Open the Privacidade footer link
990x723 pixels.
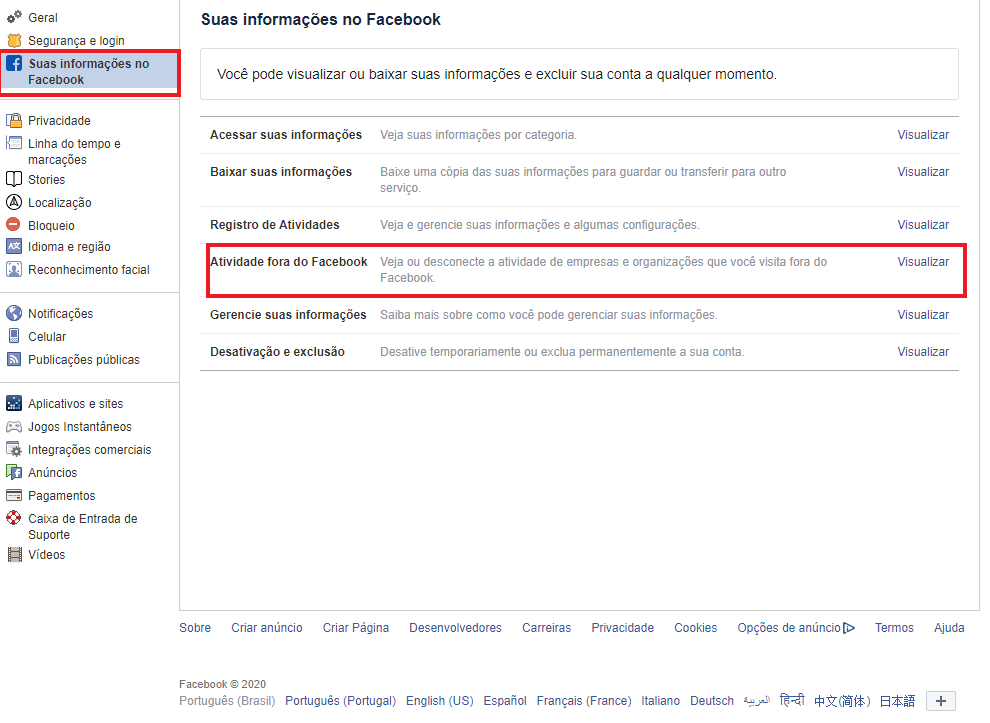(x=623, y=628)
